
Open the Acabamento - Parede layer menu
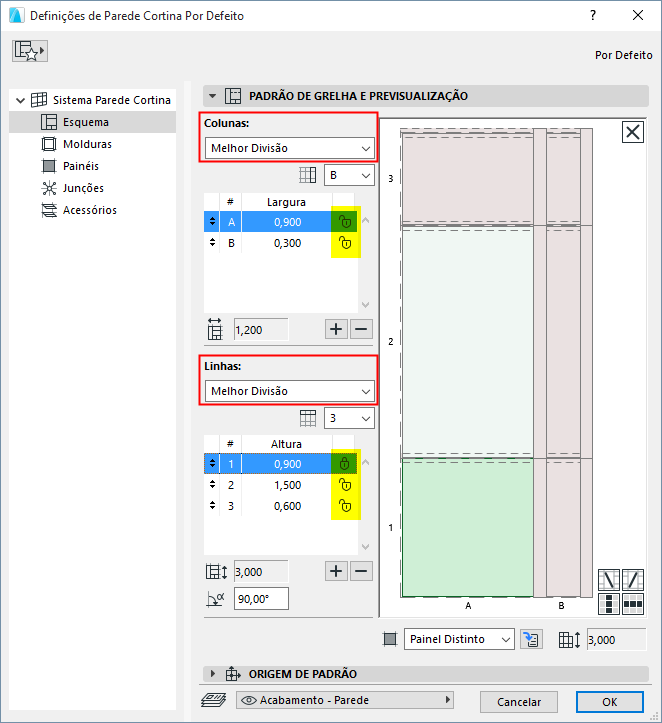(345, 700)
